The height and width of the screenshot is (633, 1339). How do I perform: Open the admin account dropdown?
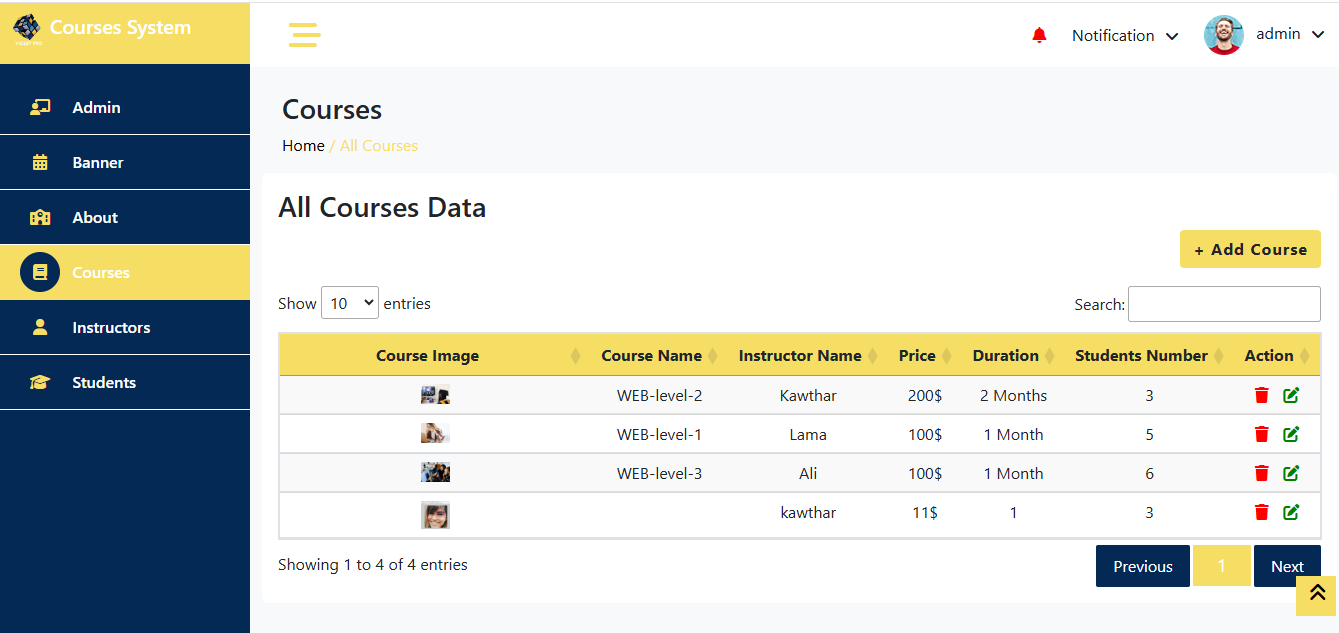pos(1290,35)
